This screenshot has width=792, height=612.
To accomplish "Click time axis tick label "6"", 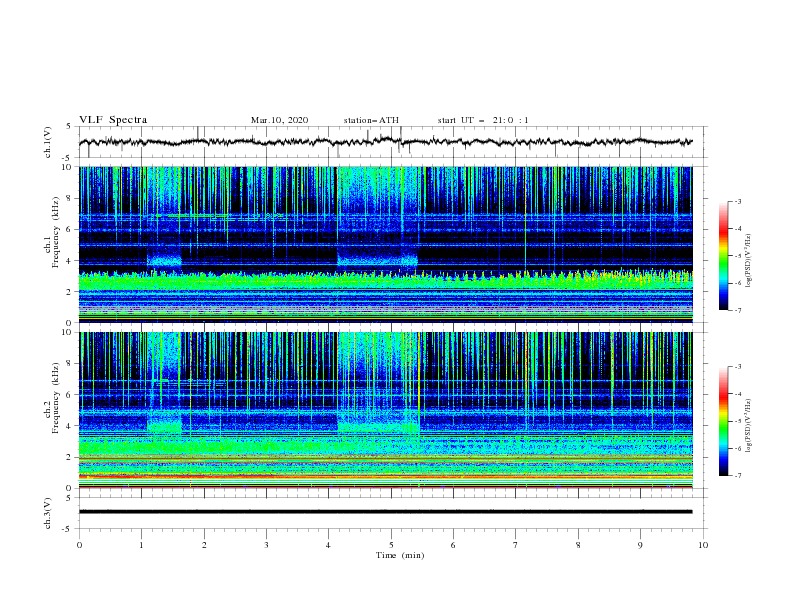I will [x=453, y=545].
